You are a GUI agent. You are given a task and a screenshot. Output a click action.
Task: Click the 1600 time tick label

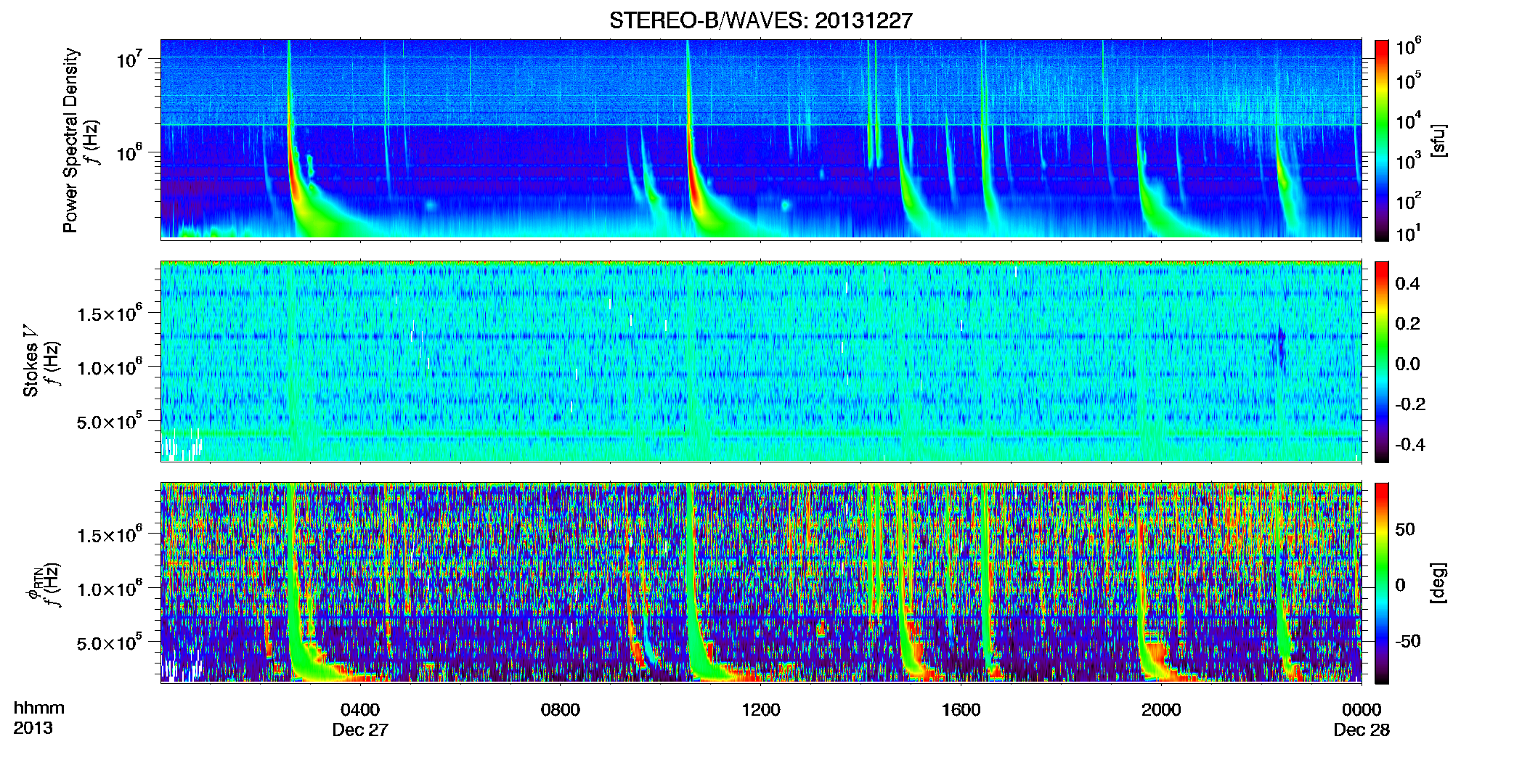pos(961,709)
